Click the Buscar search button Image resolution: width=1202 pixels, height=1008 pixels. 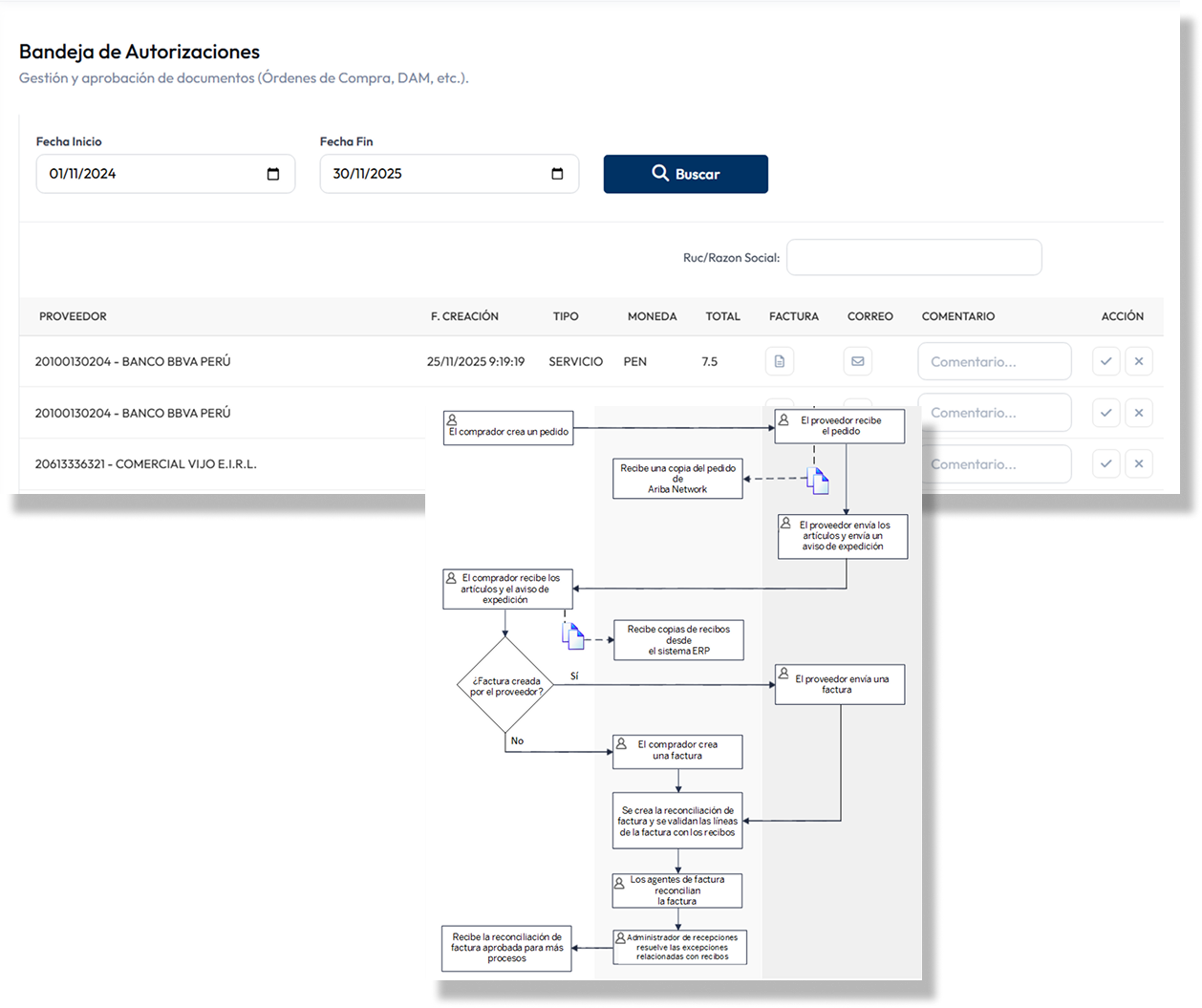click(685, 174)
